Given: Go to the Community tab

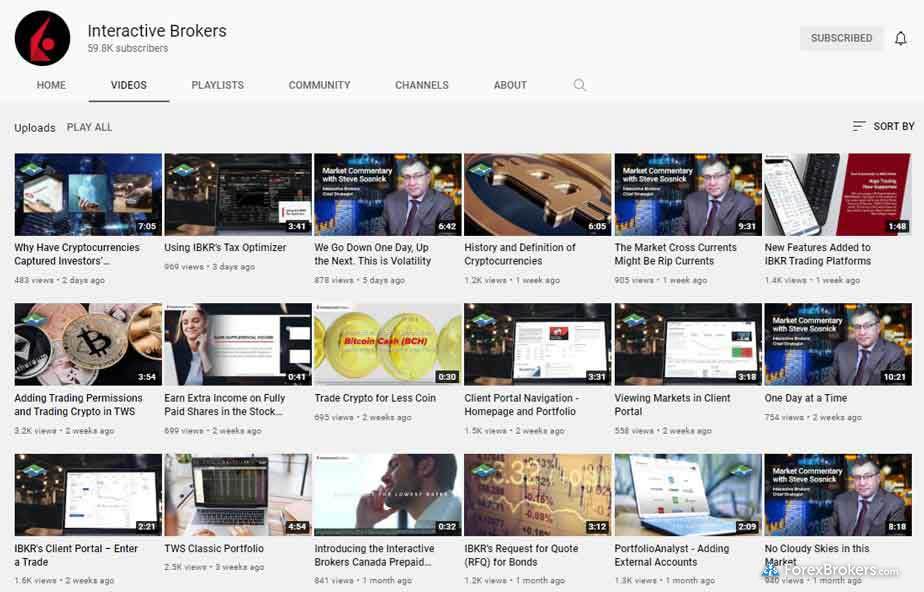Looking at the screenshot, I should (x=319, y=85).
